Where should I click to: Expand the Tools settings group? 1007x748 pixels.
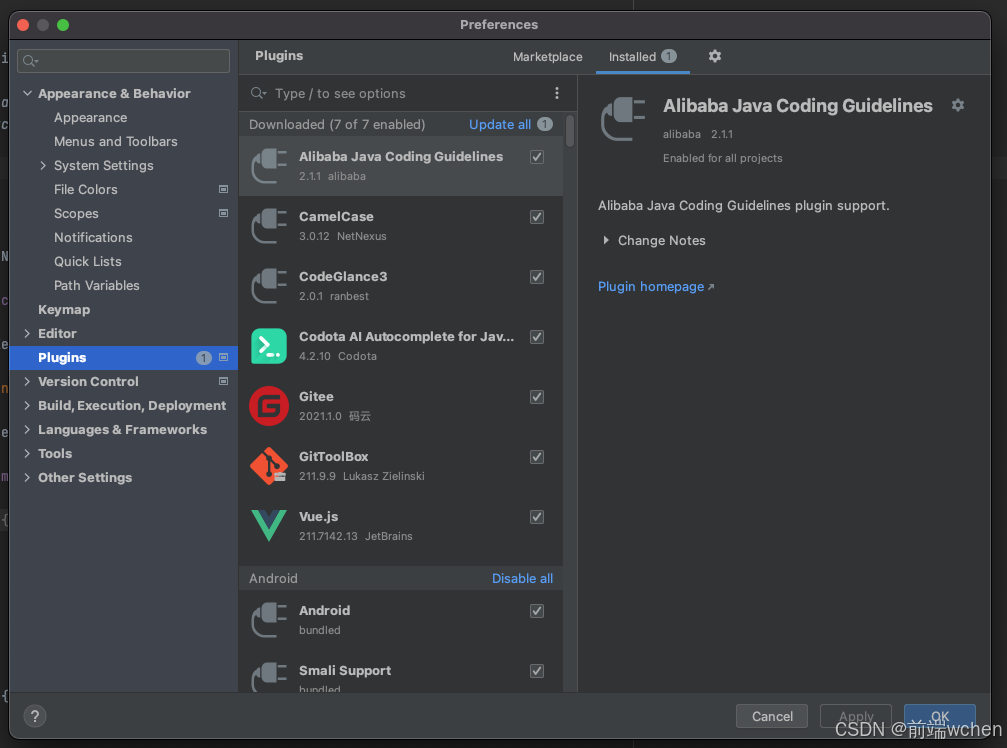(x=27, y=453)
